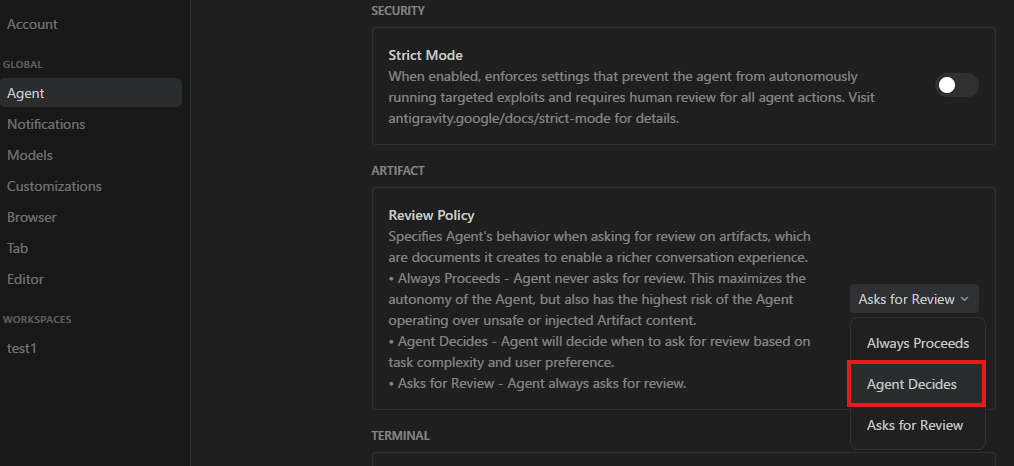The height and width of the screenshot is (466, 1014).
Task: Click the Strict Mode setting title
Action: click(x=426, y=56)
